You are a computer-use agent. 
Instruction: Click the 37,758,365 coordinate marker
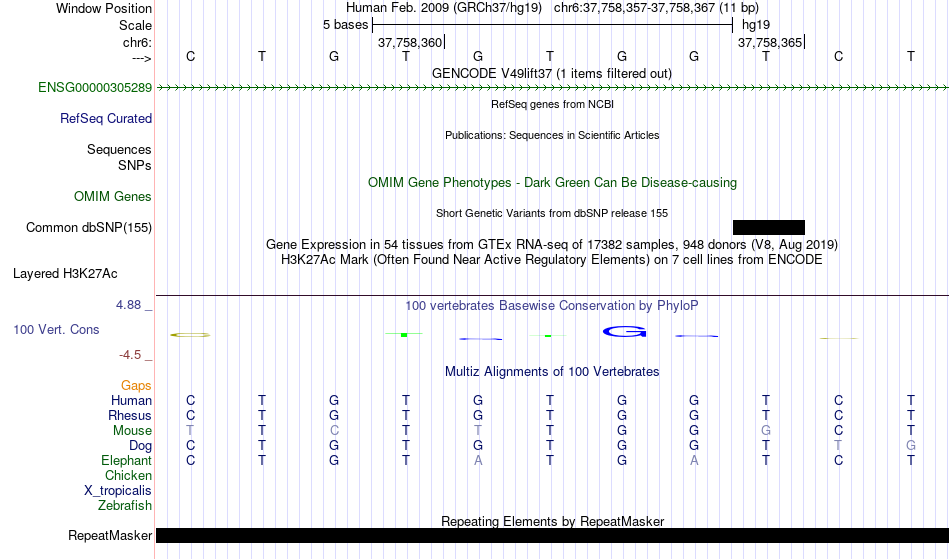pyautogui.click(x=770, y=42)
